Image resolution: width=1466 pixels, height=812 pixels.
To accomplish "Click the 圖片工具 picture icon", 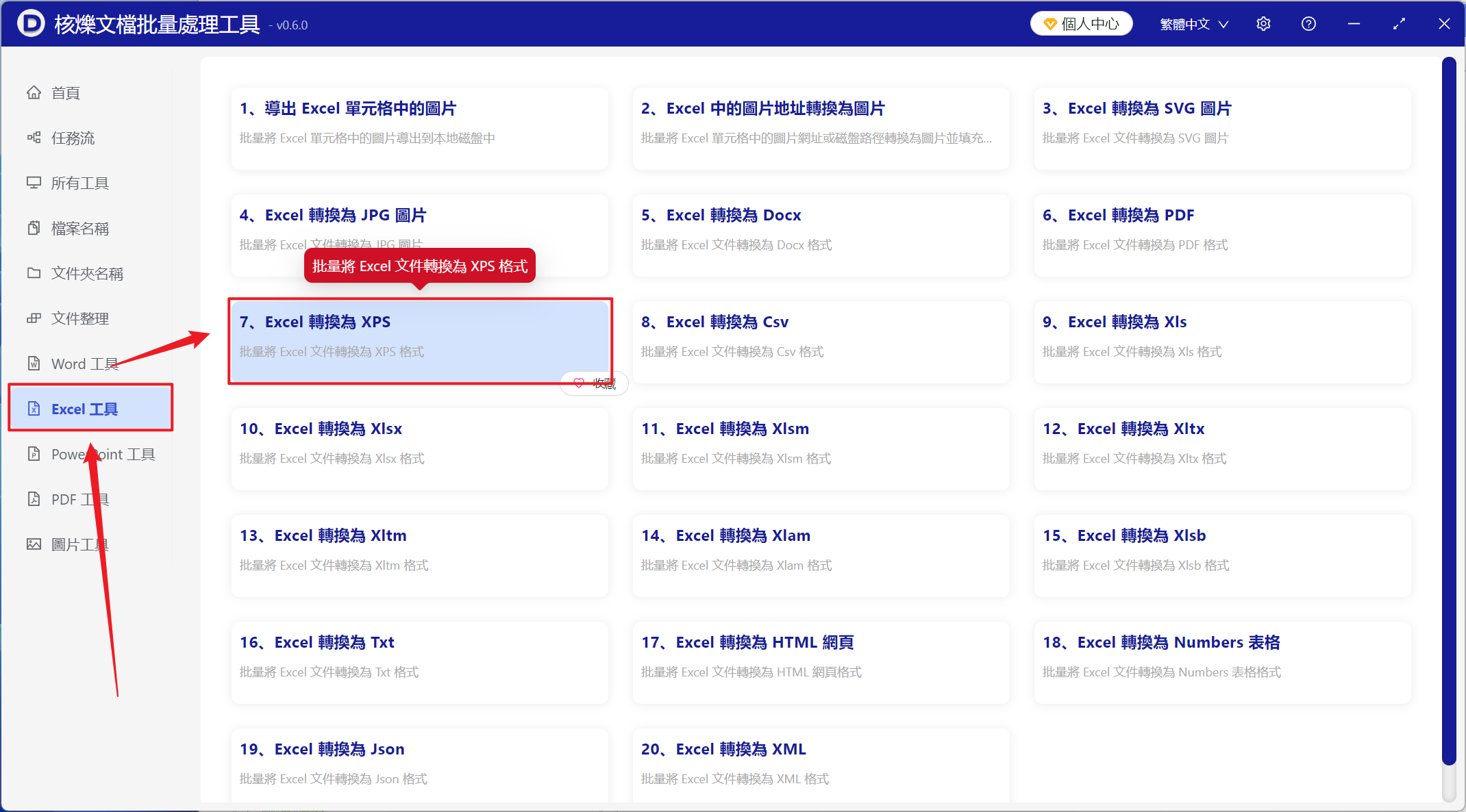I will point(34,544).
